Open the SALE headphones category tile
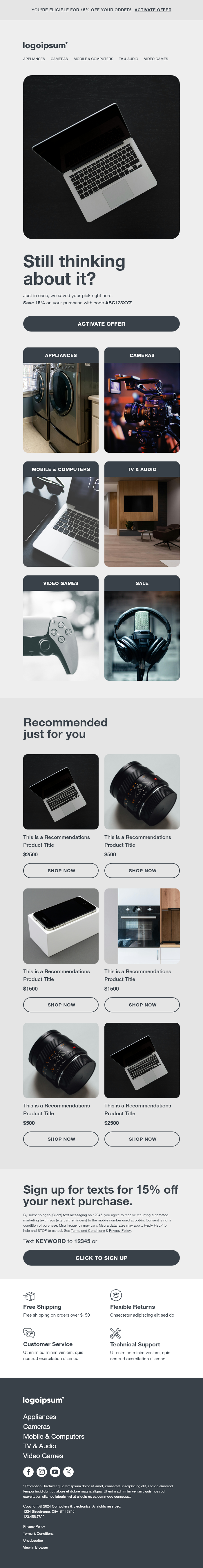The width and height of the screenshot is (203, 1568). [142, 627]
